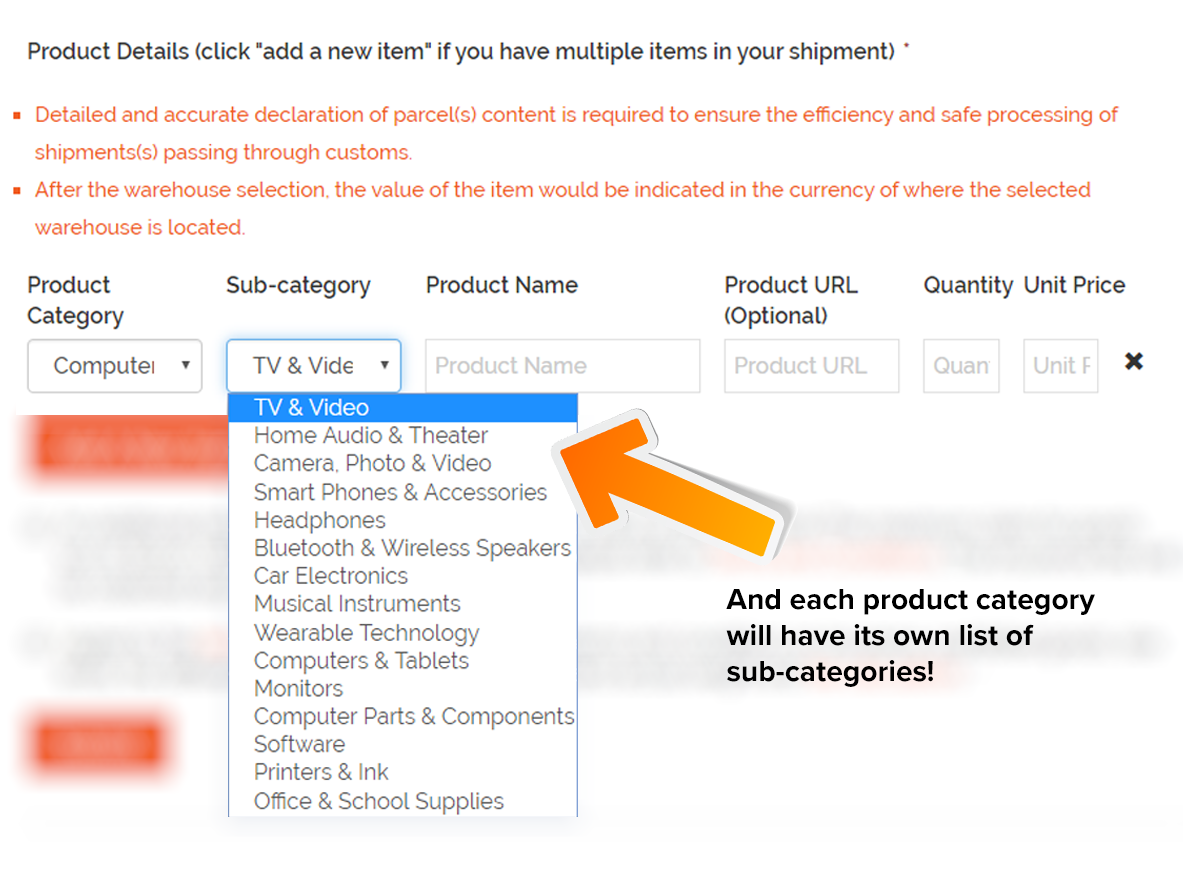Select Wearable Technology option
The height and width of the screenshot is (875, 1183).
point(403,632)
